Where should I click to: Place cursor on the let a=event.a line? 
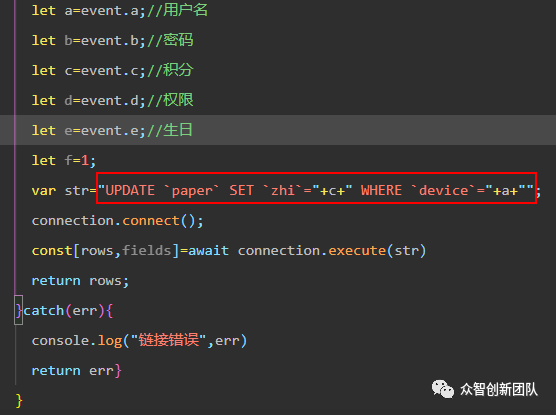click(119, 10)
